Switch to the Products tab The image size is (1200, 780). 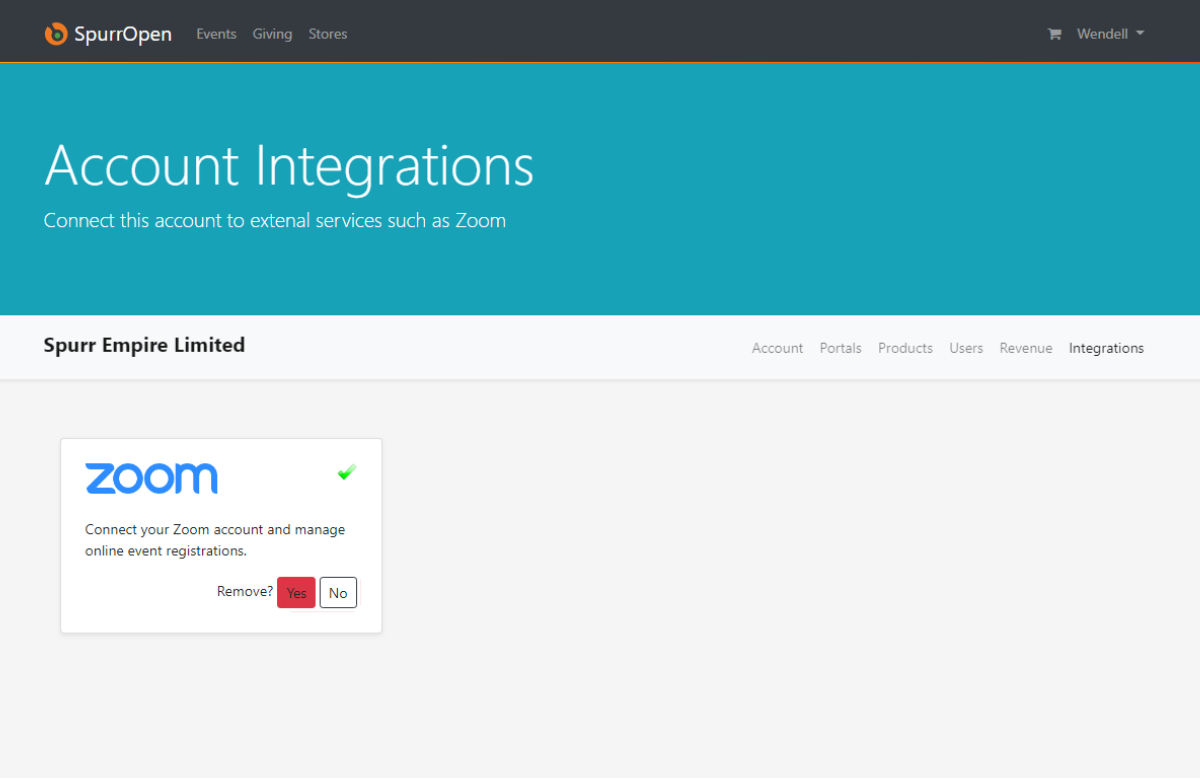[905, 348]
